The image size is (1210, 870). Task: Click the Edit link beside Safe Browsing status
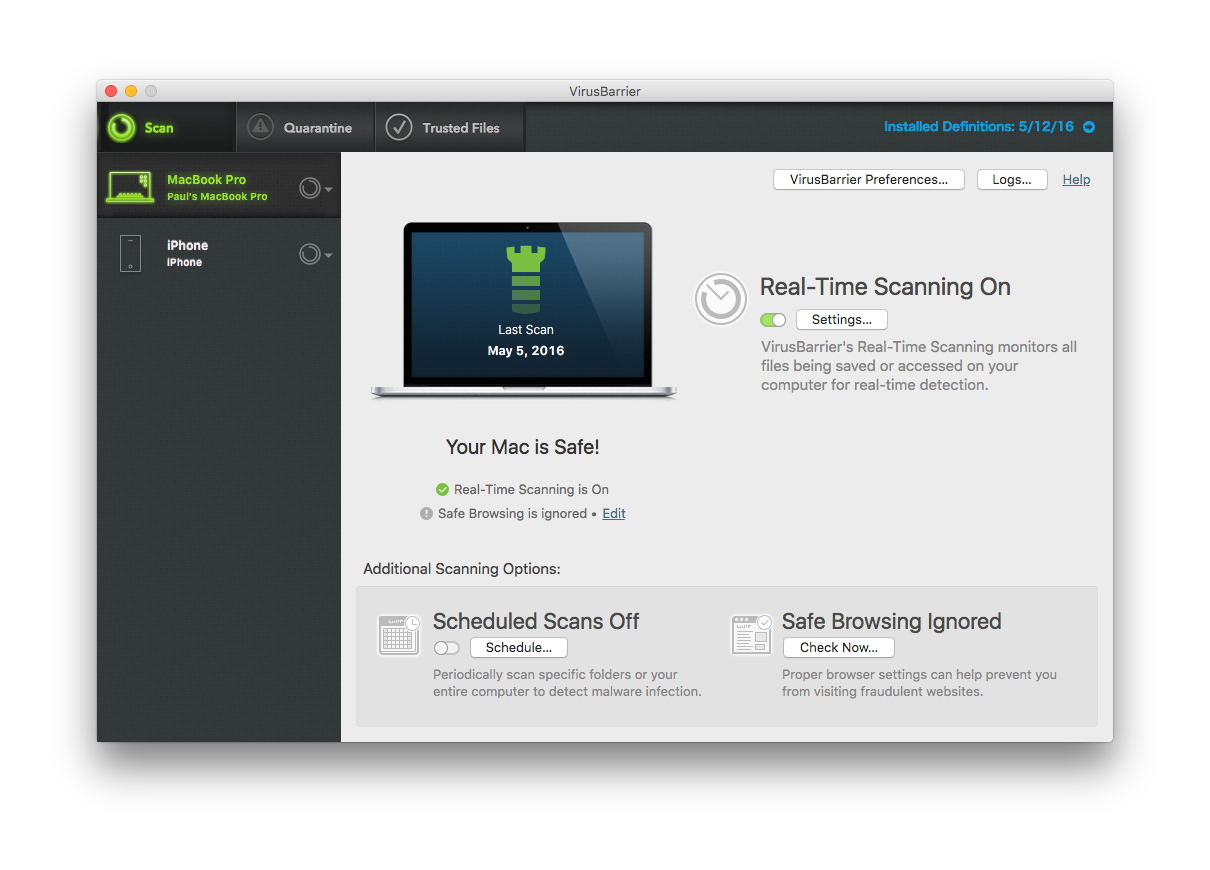pyautogui.click(x=614, y=514)
